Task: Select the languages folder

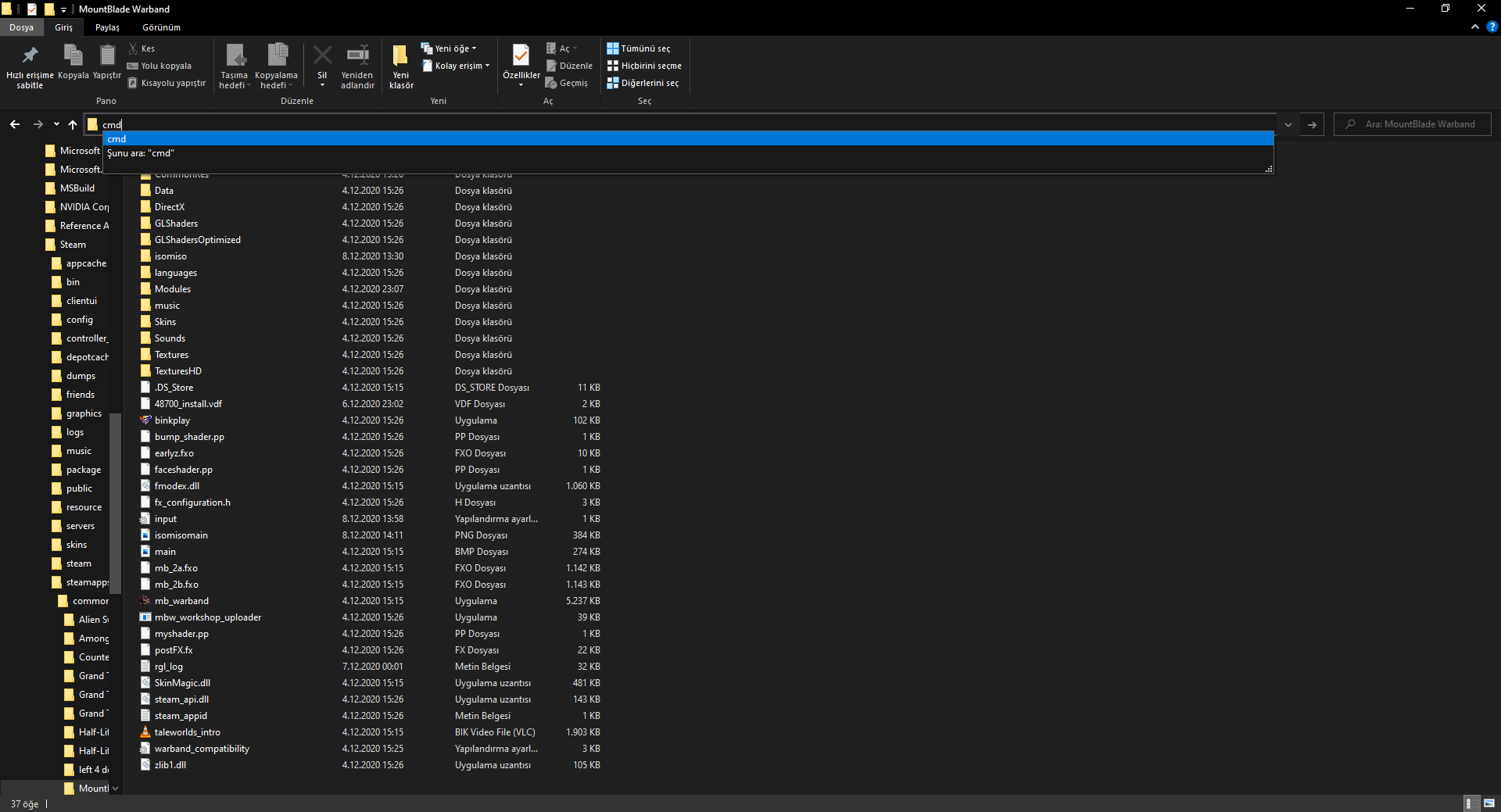Action: click(x=175, y=273)
